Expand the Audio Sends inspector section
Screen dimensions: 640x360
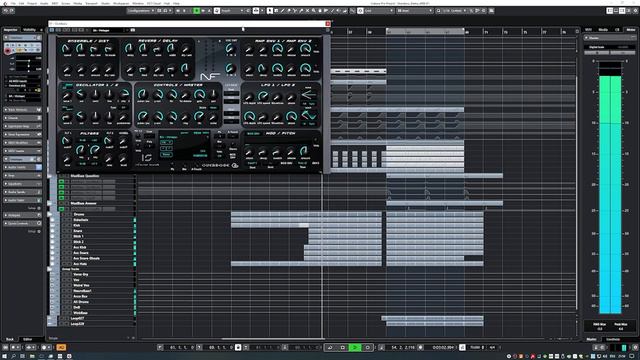[x=22, y=192]
